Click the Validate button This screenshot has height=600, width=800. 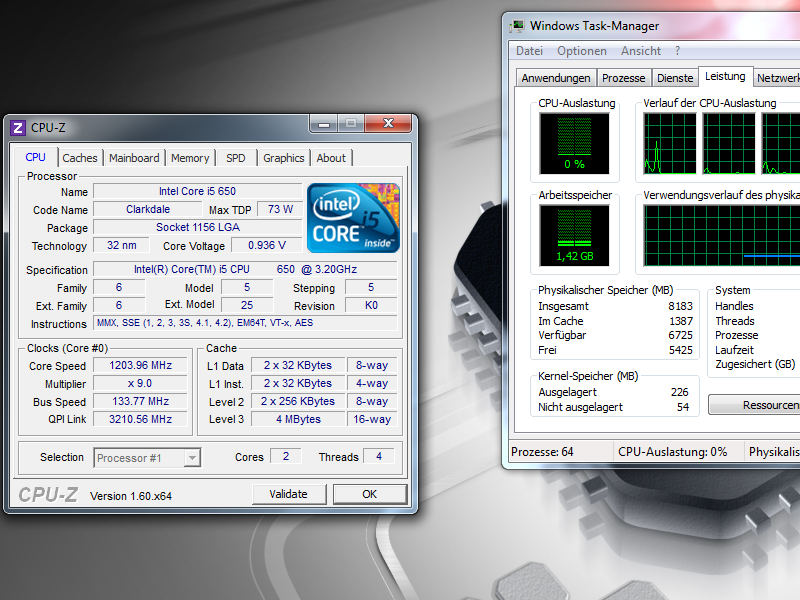click(289, 494)
